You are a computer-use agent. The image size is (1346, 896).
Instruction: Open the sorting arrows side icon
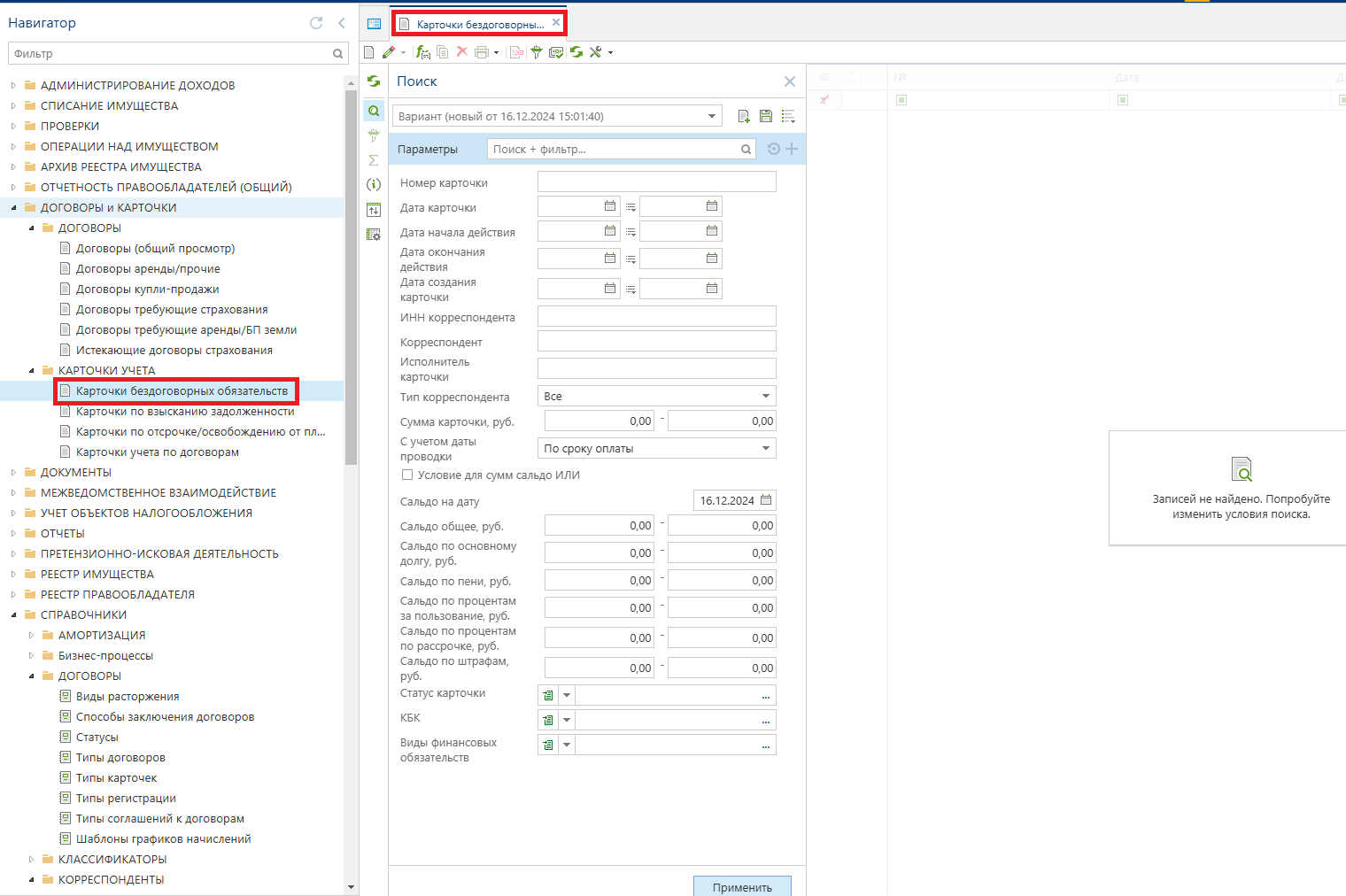coord(374,210)
